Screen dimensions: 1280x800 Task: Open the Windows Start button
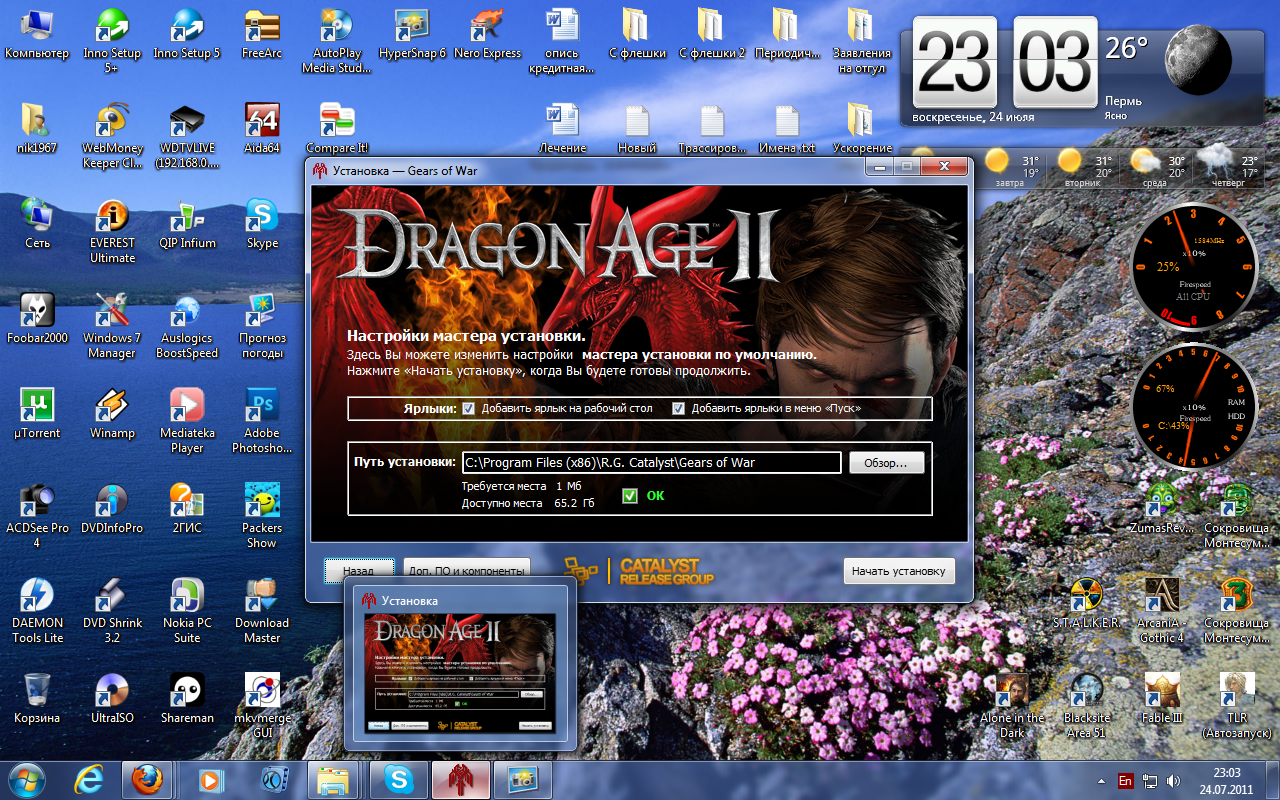tap(27, 778)
